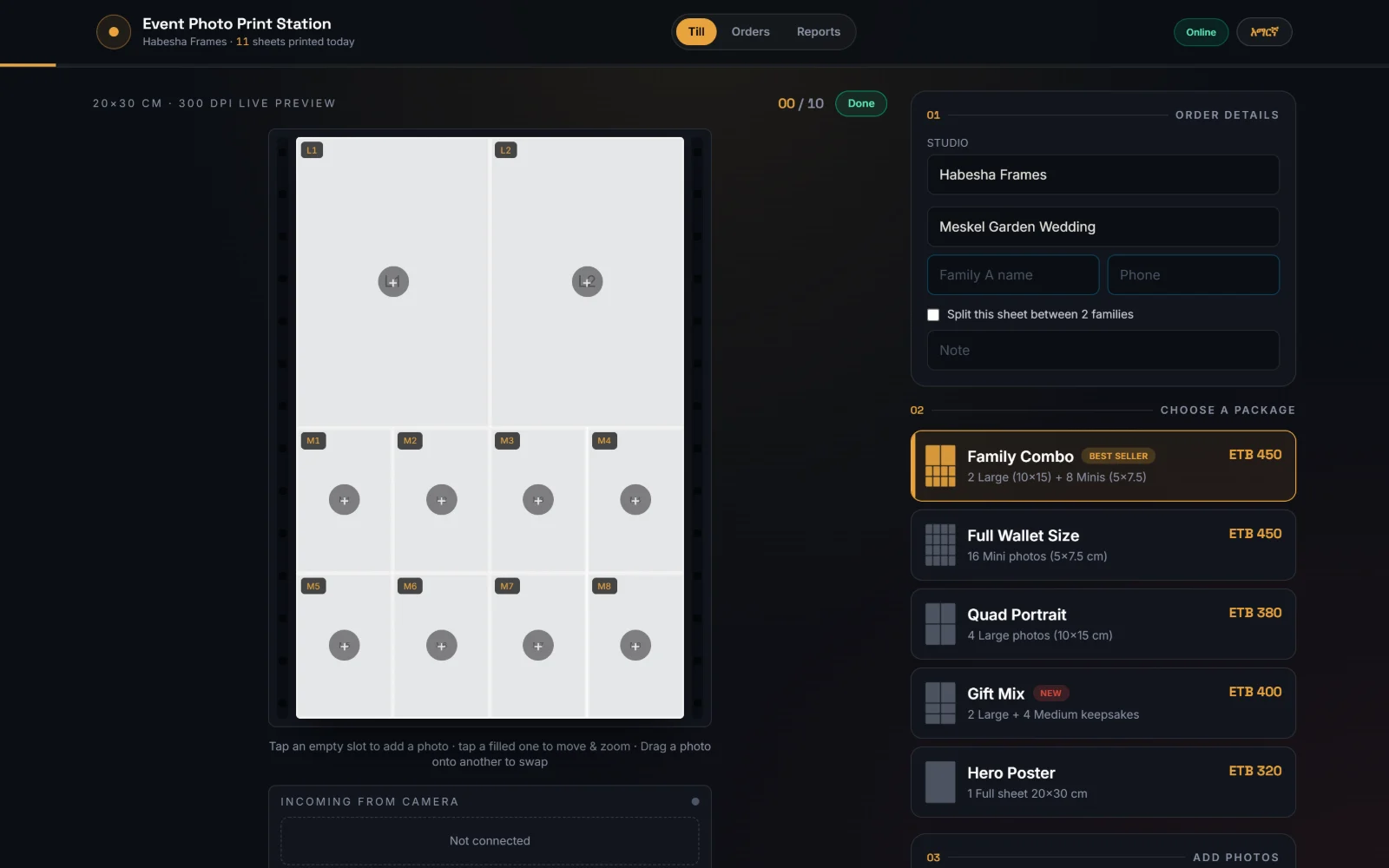Add a photo to mini slot M3
Image resolution: width=1389 pixels, height=868 pixels.
click(538, 500)
